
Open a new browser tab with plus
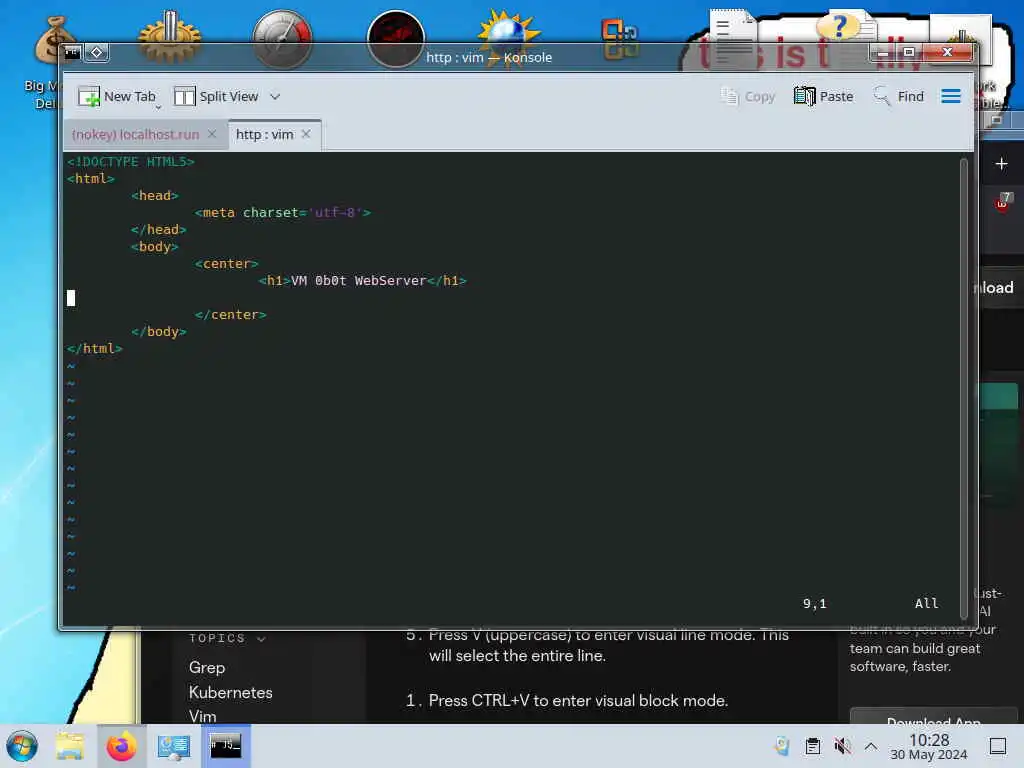coord(1002,163)
